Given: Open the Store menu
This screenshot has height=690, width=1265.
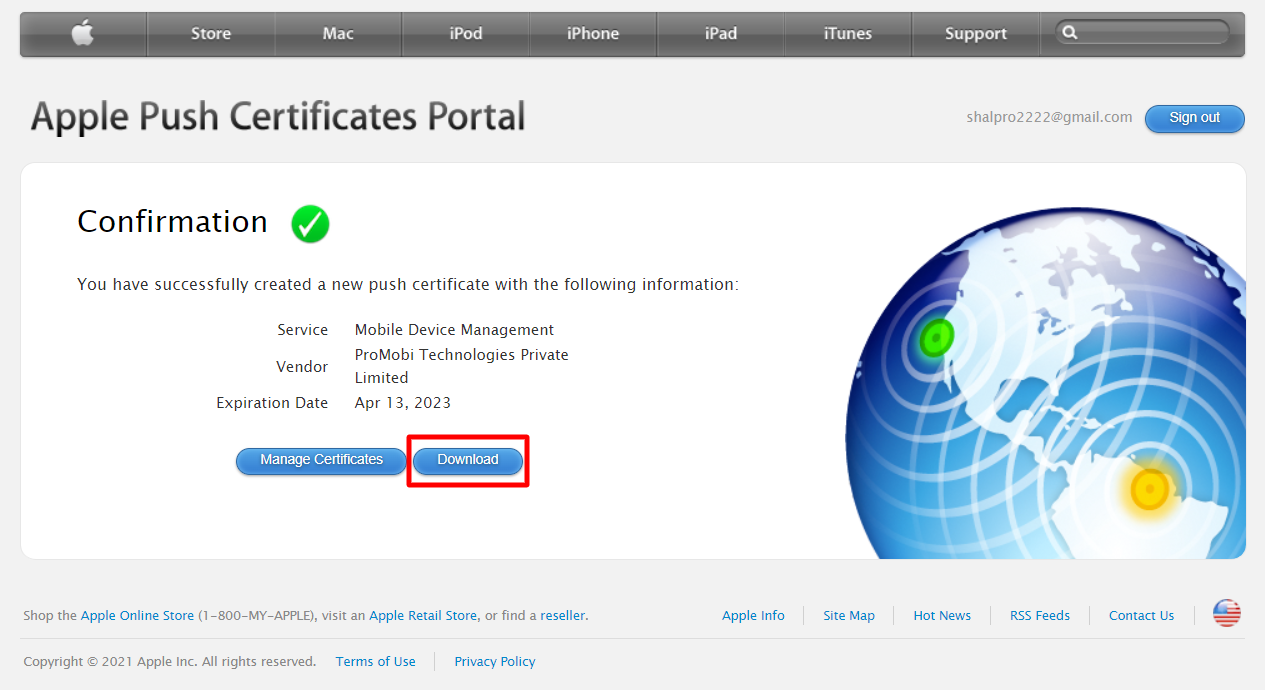Looking at the screenshot, I should click(x=211, y=34).
